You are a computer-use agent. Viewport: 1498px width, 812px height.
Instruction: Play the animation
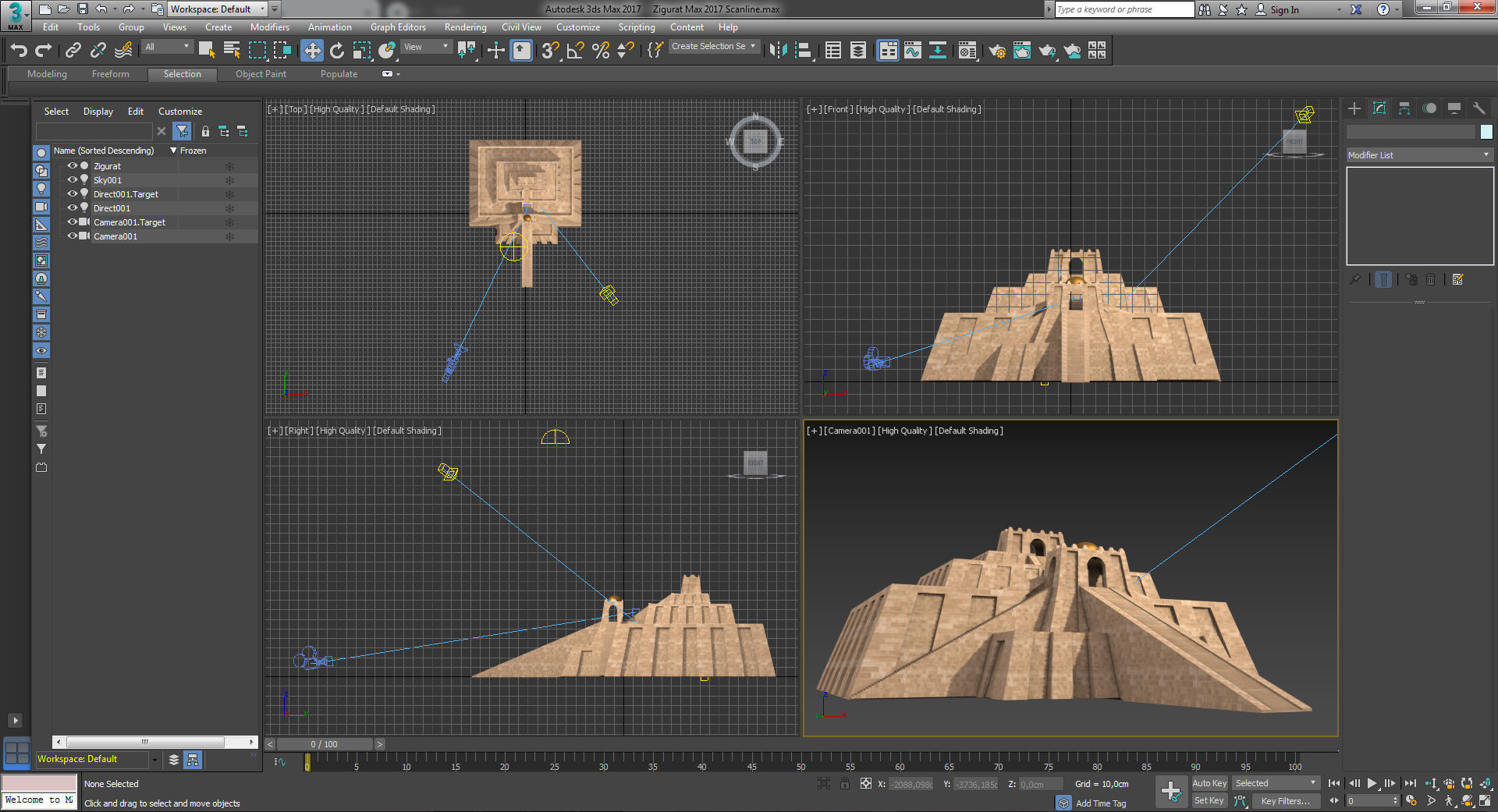tap(1372, 784)
